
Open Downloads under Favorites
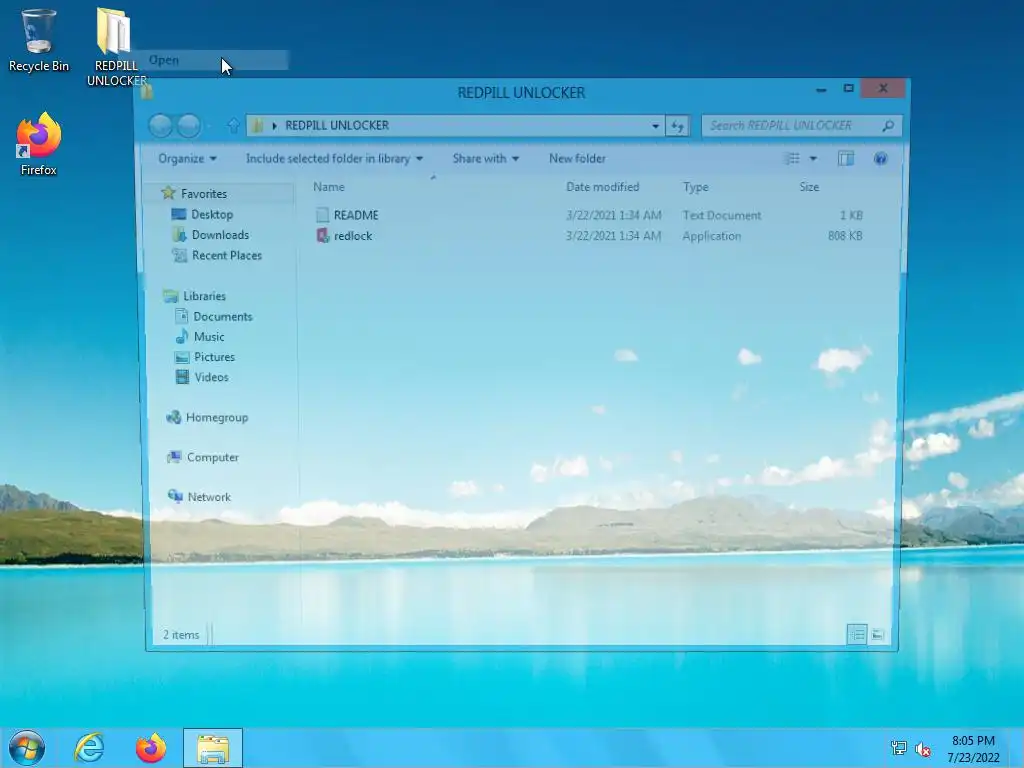tap(220, 234)
